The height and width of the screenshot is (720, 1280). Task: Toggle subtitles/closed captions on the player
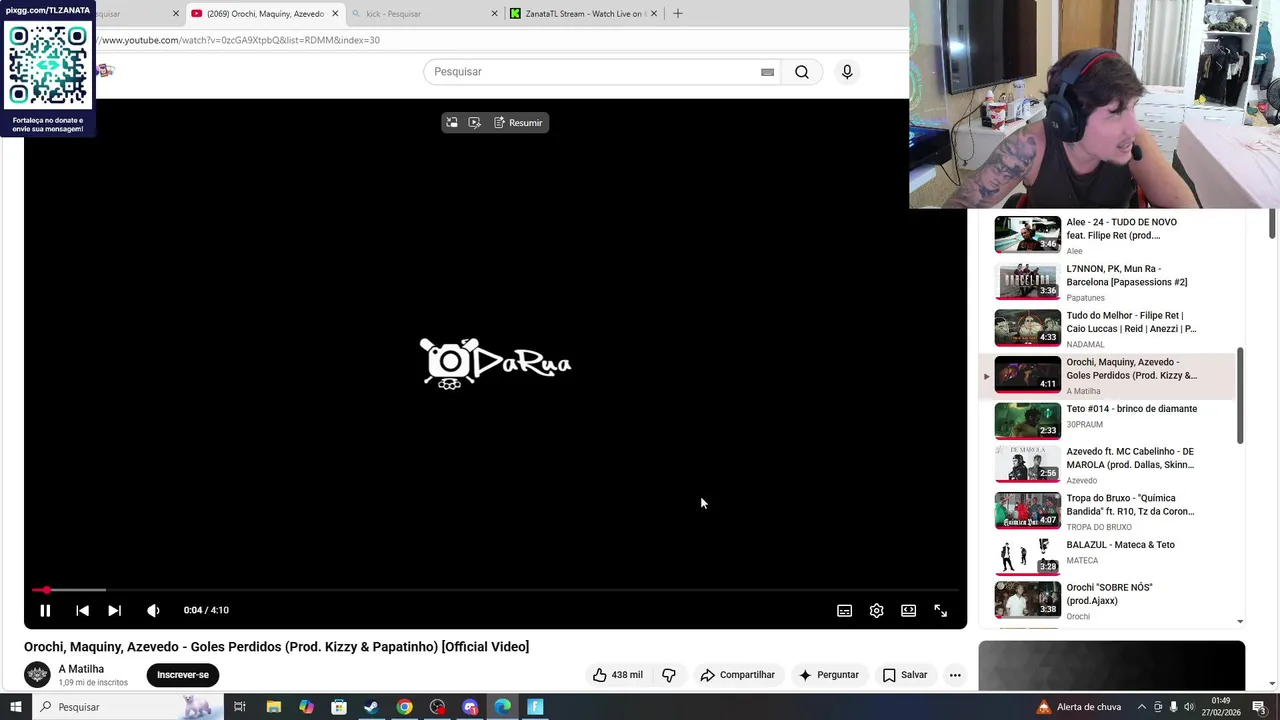pos(844,610)
